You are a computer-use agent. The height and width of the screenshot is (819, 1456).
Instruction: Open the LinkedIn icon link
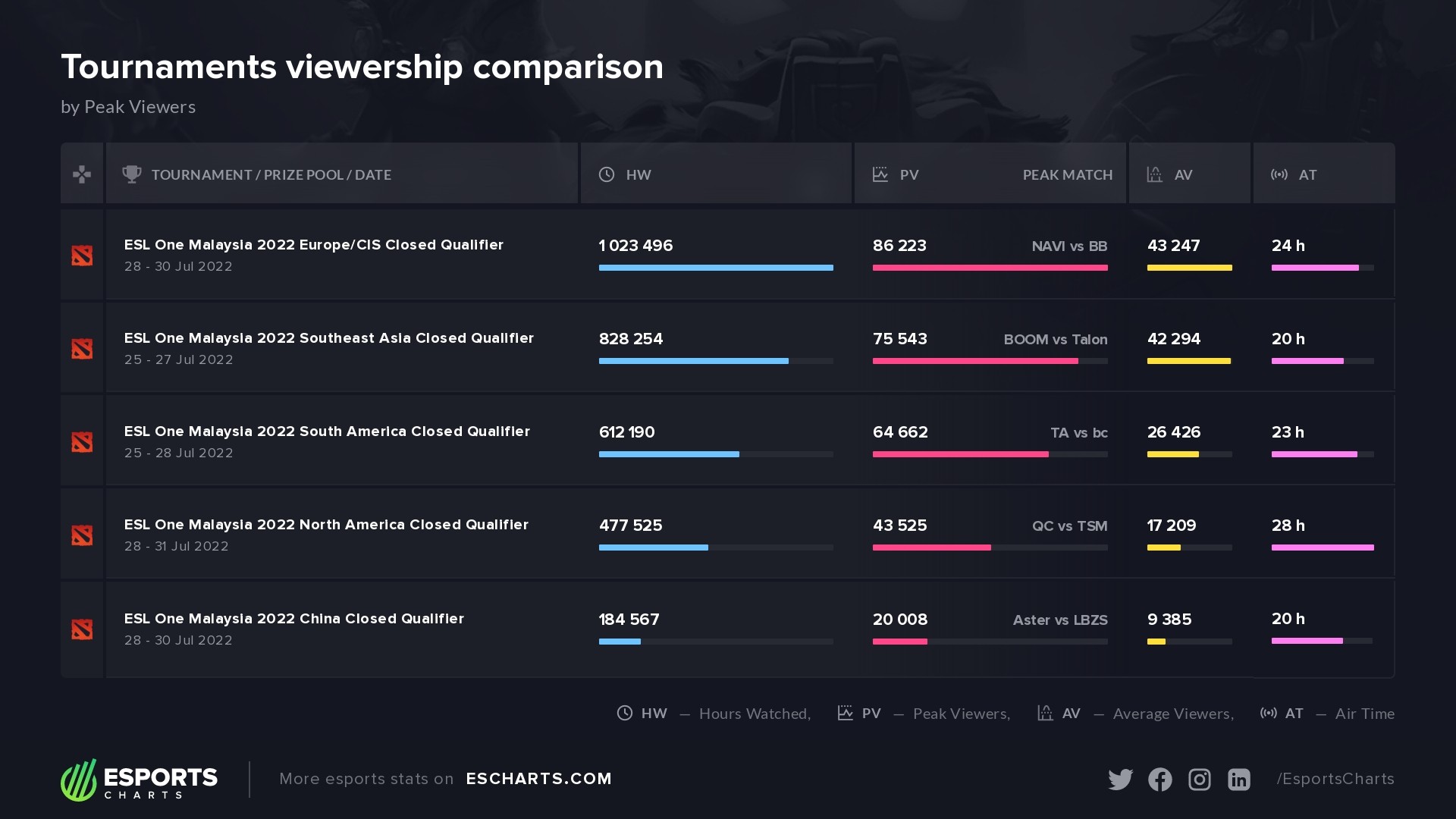tap(1238, 780)
